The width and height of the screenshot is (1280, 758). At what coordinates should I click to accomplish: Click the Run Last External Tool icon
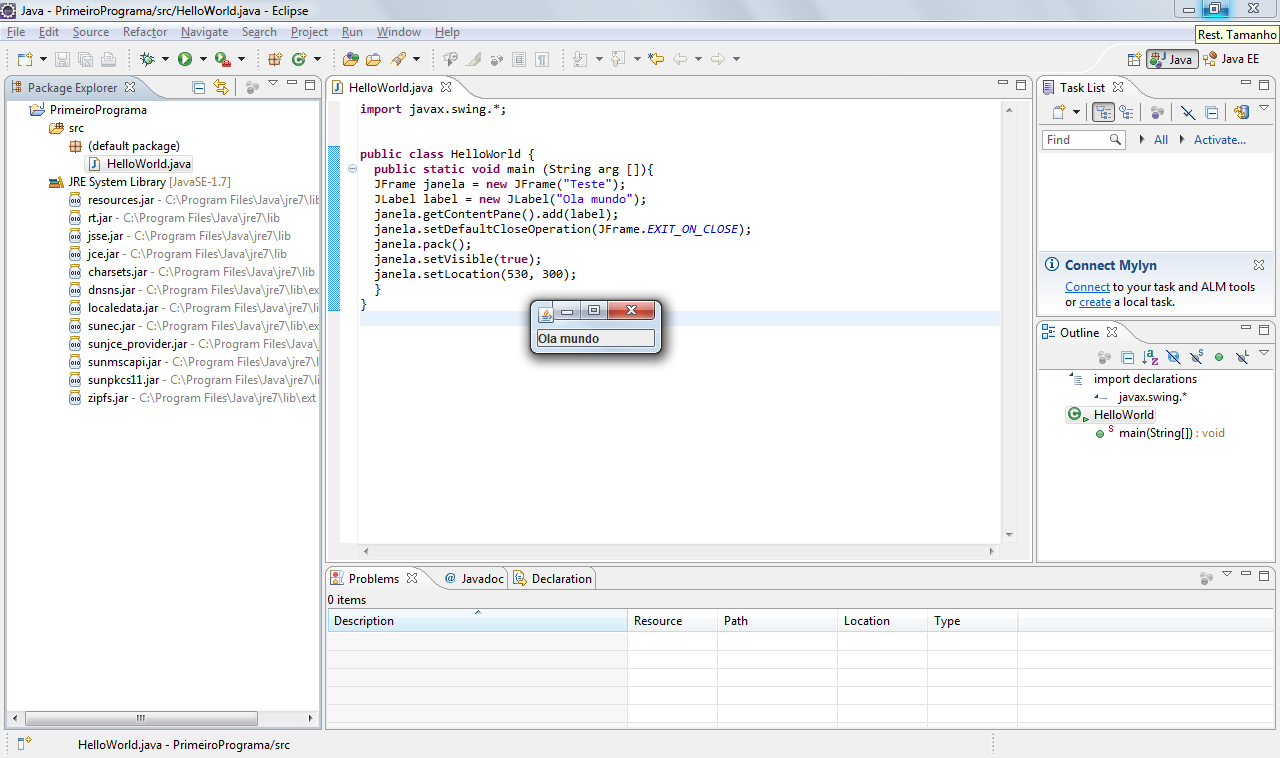(x=222, y=59)
